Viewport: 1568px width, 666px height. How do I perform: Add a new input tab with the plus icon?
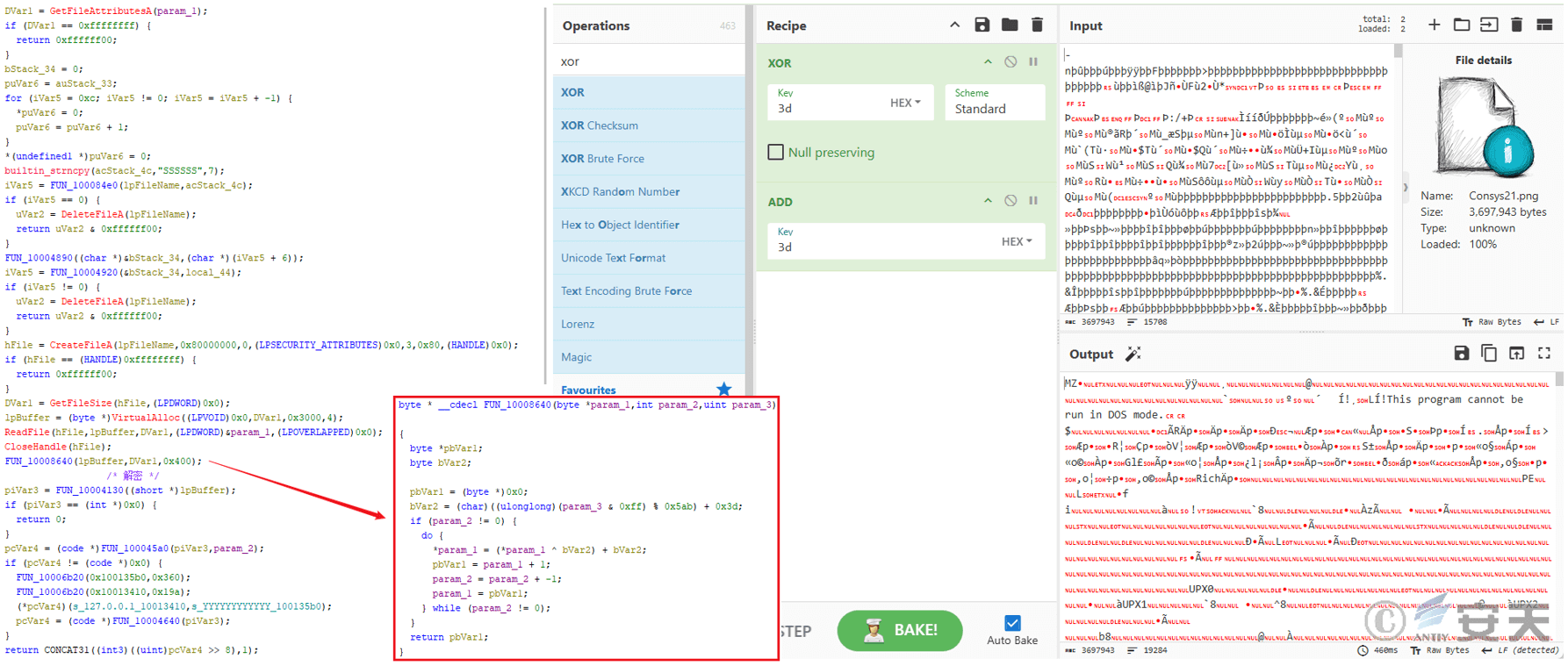click(x=1434, y=25)
